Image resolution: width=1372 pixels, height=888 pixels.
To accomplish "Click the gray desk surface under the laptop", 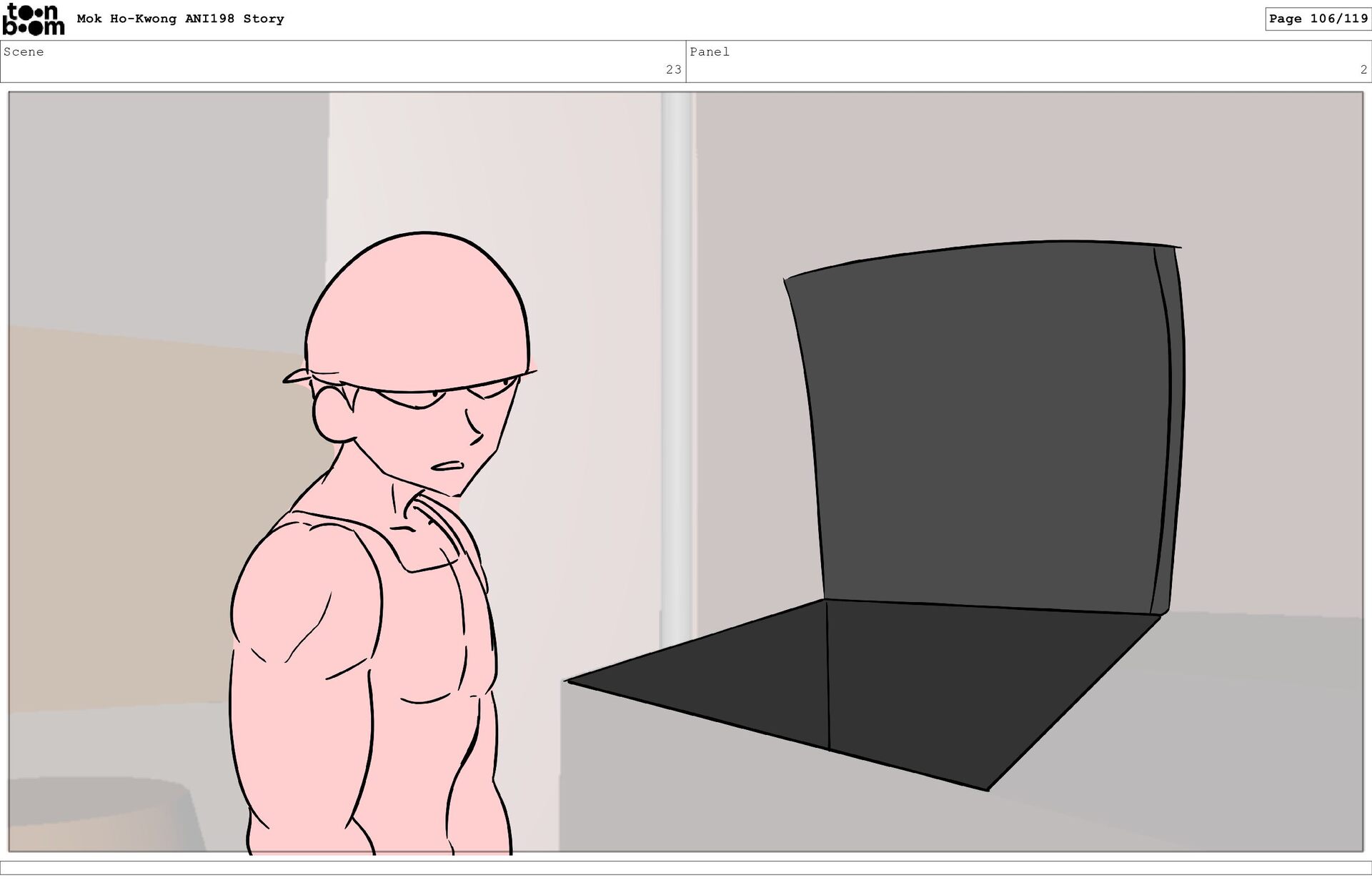I will point(1179,751).
